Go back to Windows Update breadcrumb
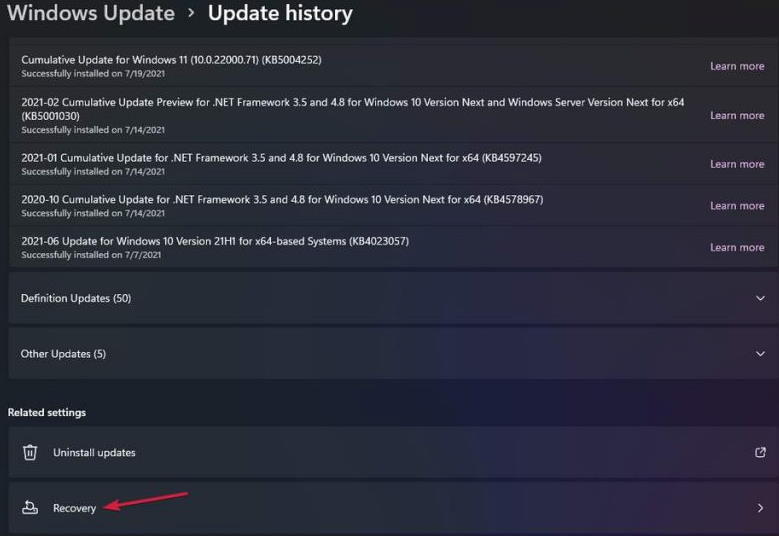 (91, 13)
